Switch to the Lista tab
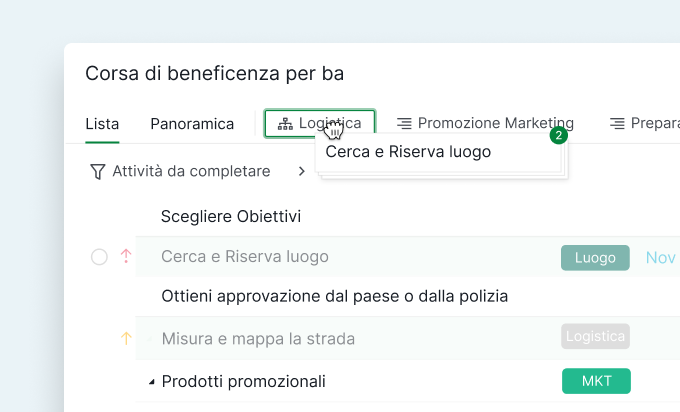The image size is (680, 412). pyautogui.click(x=102, y=124)
